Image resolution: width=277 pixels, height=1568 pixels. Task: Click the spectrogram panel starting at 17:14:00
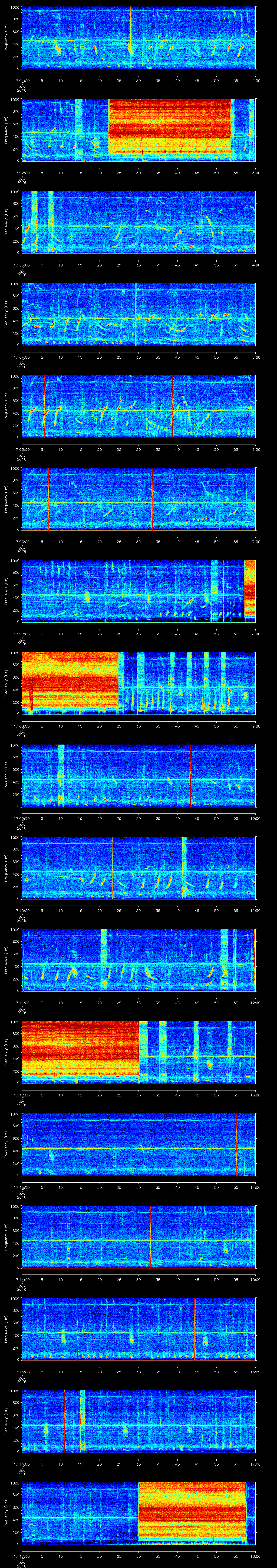pyautogui.click(x=138, y=1237)
